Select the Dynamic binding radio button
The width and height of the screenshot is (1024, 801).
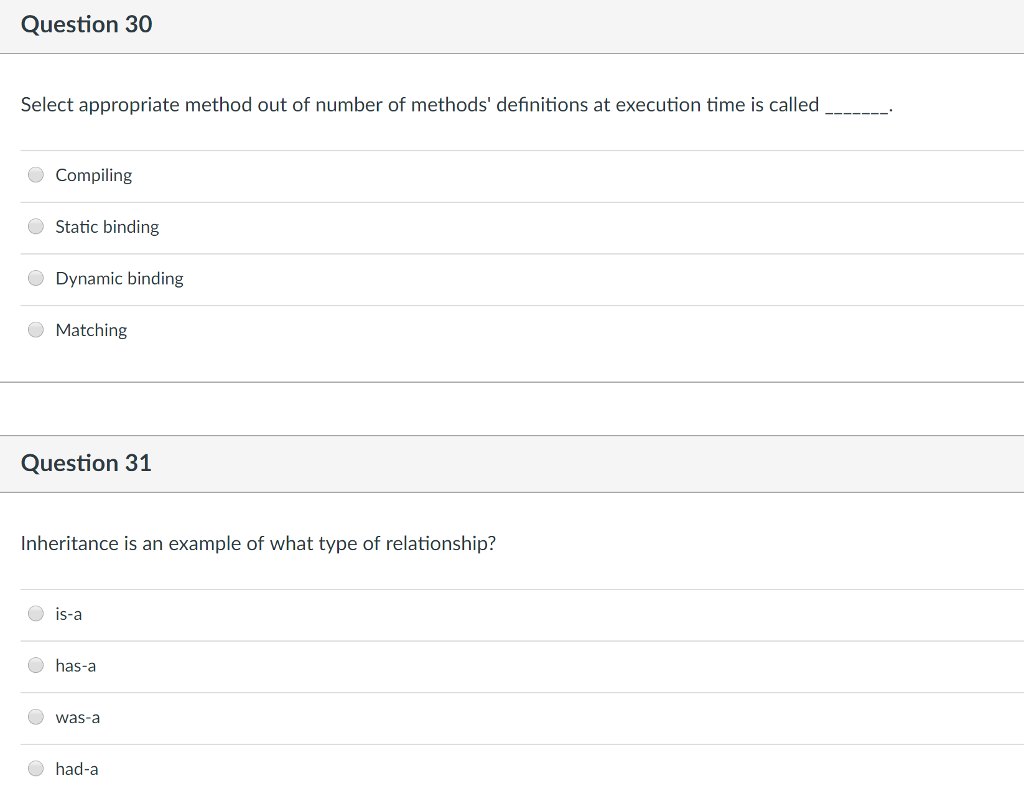pyautogui.click(x=35, y=277)
